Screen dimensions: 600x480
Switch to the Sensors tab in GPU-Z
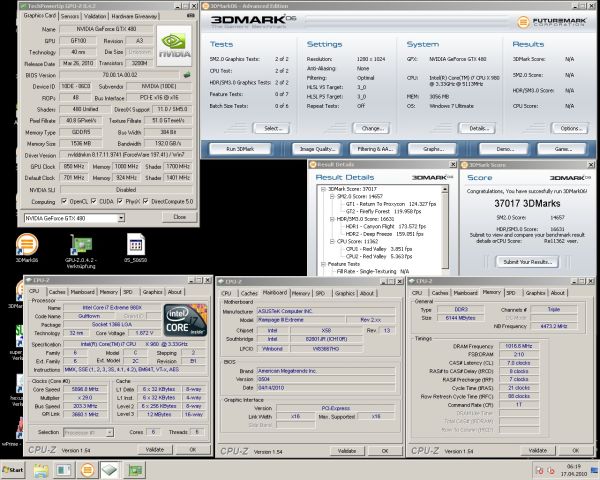[70, 16]
